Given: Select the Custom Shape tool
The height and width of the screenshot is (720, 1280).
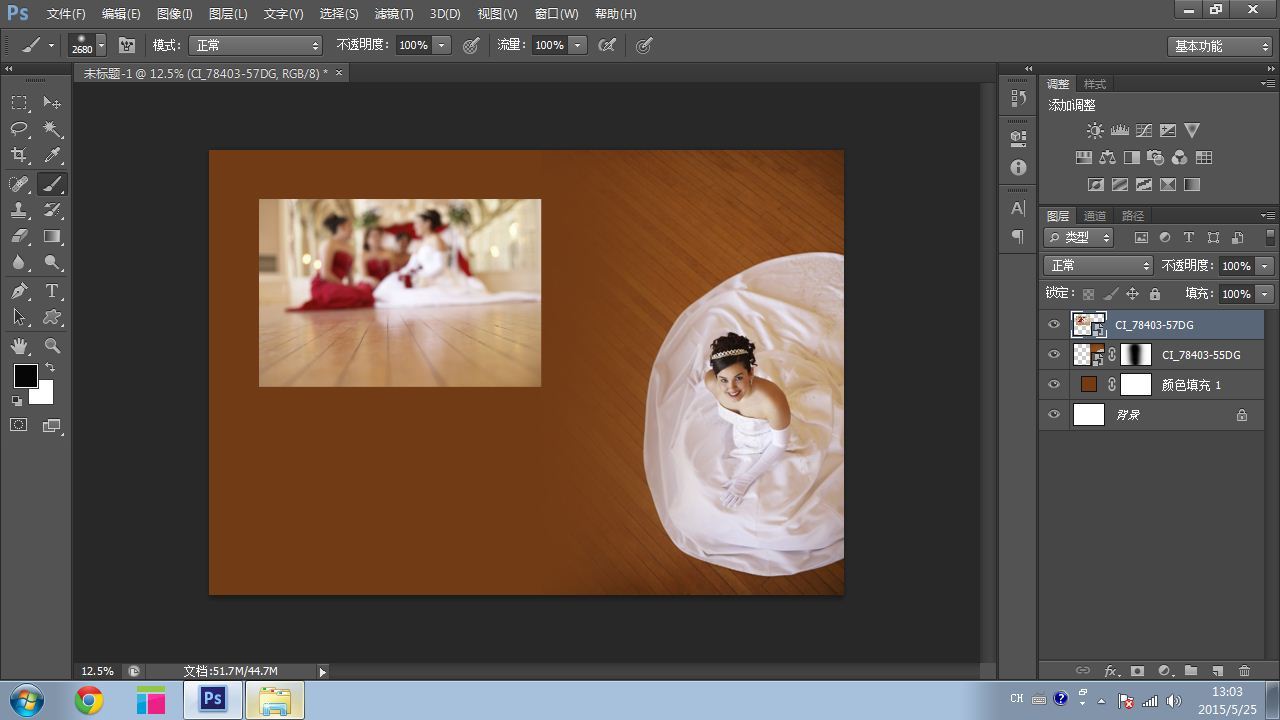Looking at the screenshot, I should (52, 318).
